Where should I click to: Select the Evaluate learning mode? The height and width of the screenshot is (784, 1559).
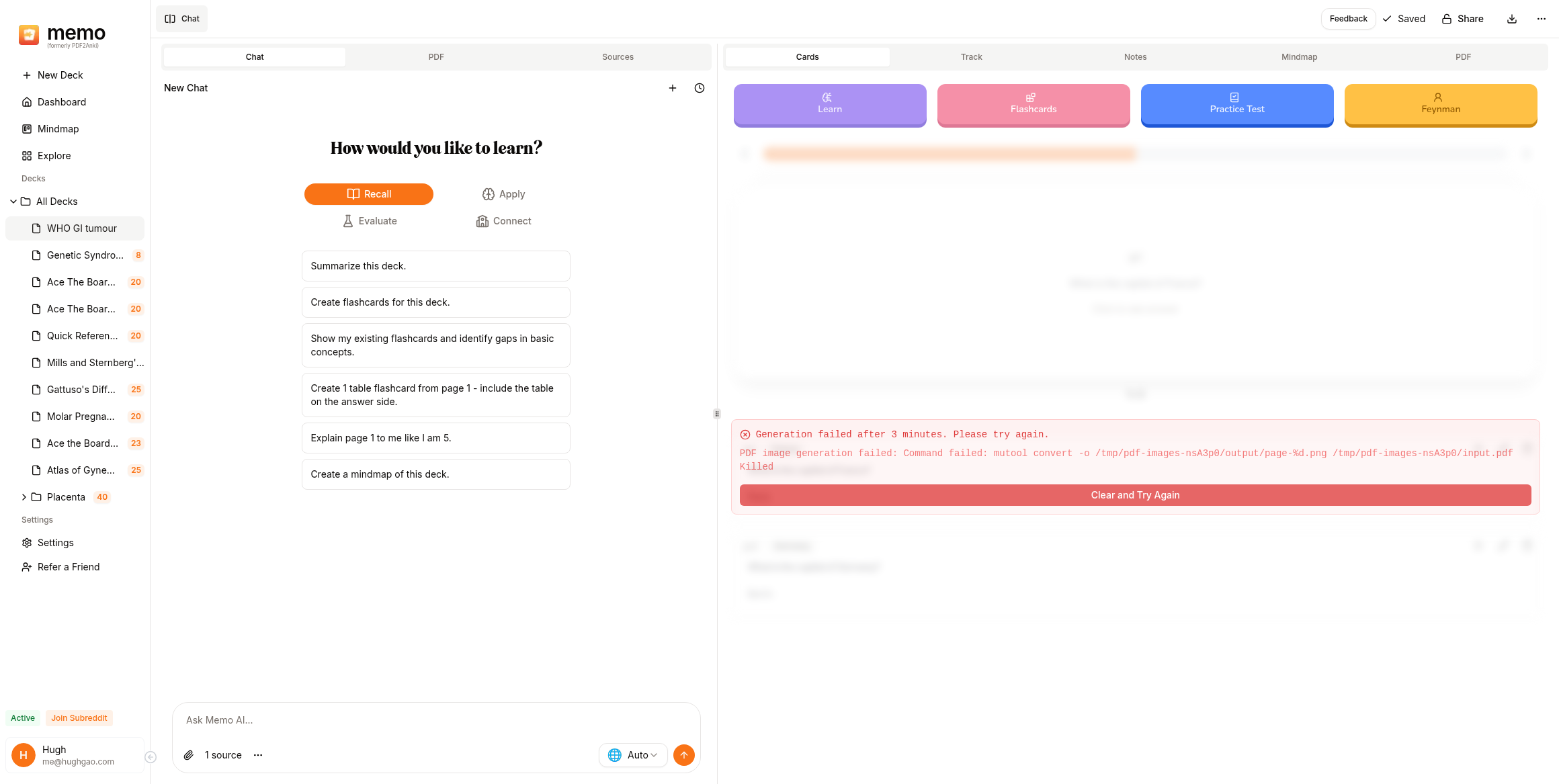[x=369, y=221]
